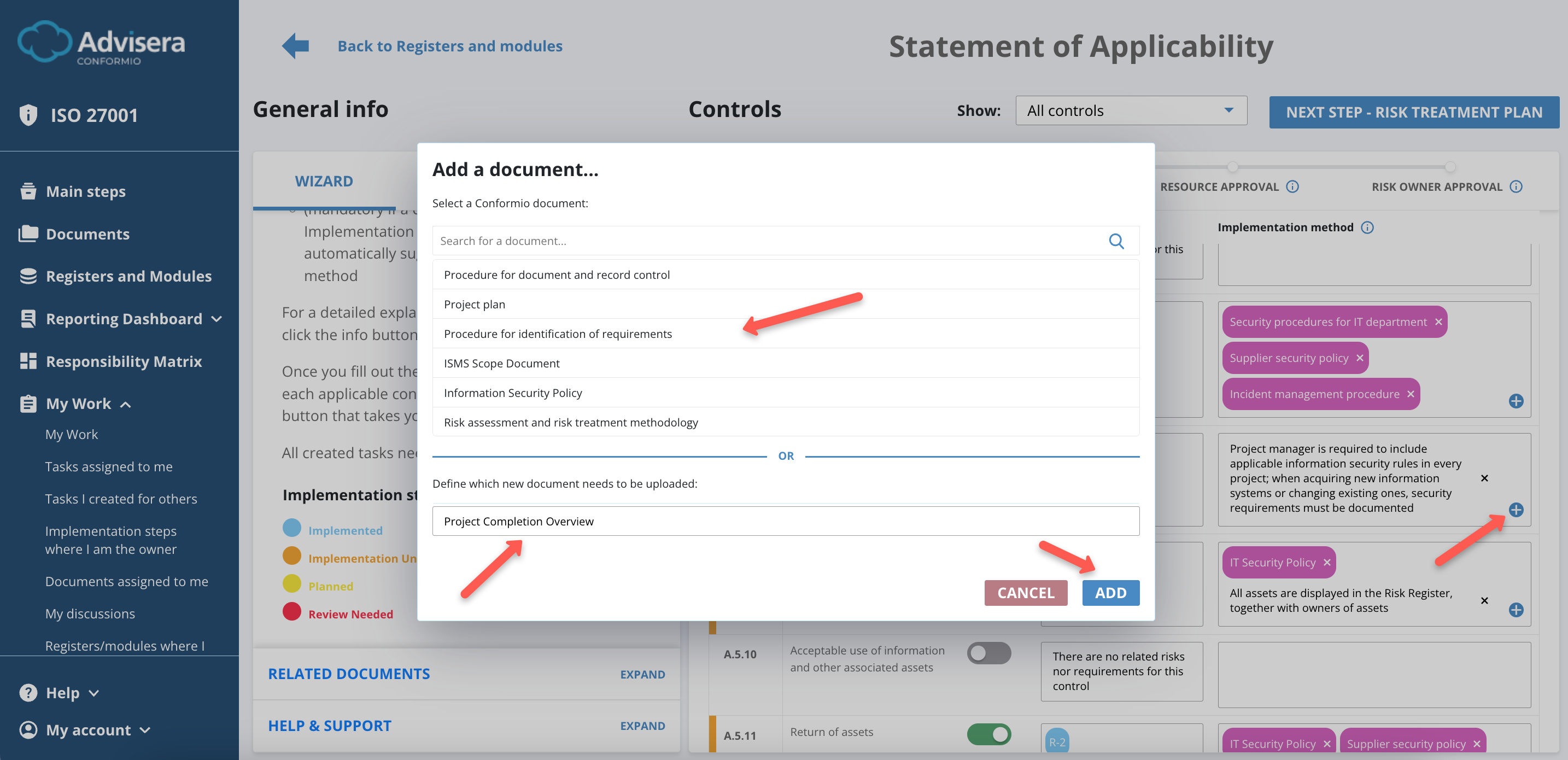The width and height of the screenshot is (1568, 760).
Task: Click the back arrow beside Back to Registers
Action: 295,45
